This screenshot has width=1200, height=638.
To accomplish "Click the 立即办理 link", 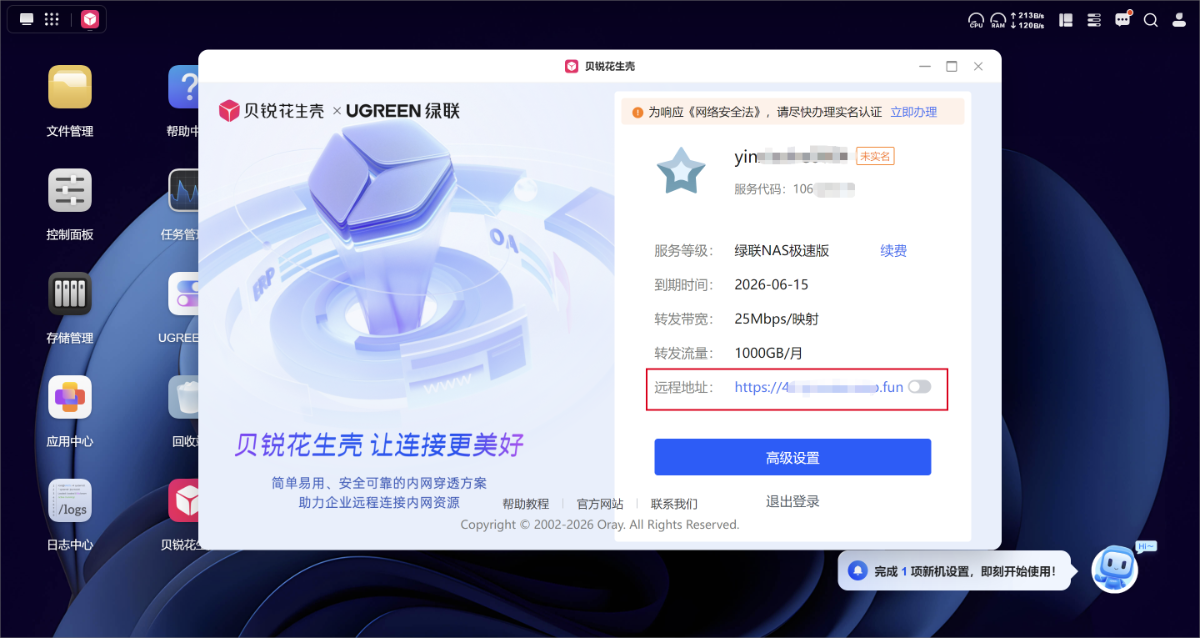I will (914, 112).
